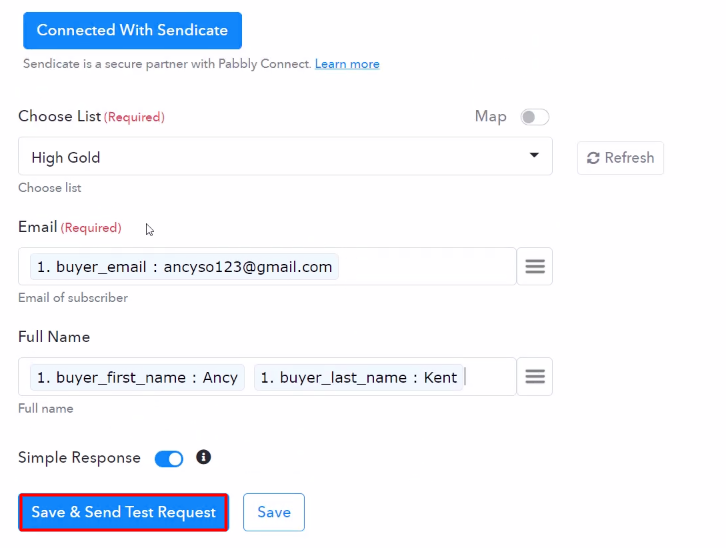Click the Refresh button
The height and width of the screenshot is (548, 726).
click(x=620, y=158)
